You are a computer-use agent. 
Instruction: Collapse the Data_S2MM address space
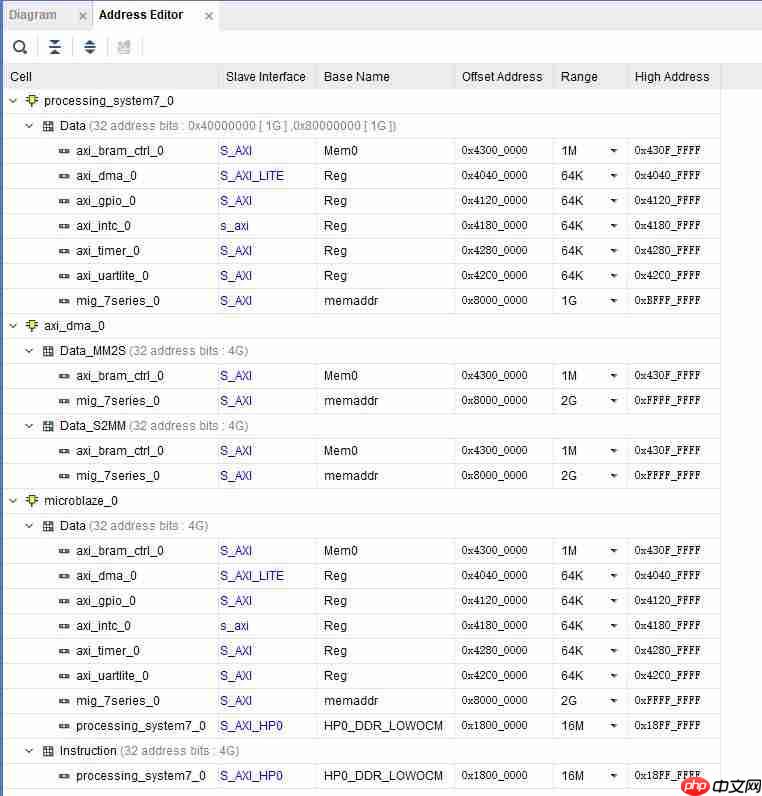[29, 426]
